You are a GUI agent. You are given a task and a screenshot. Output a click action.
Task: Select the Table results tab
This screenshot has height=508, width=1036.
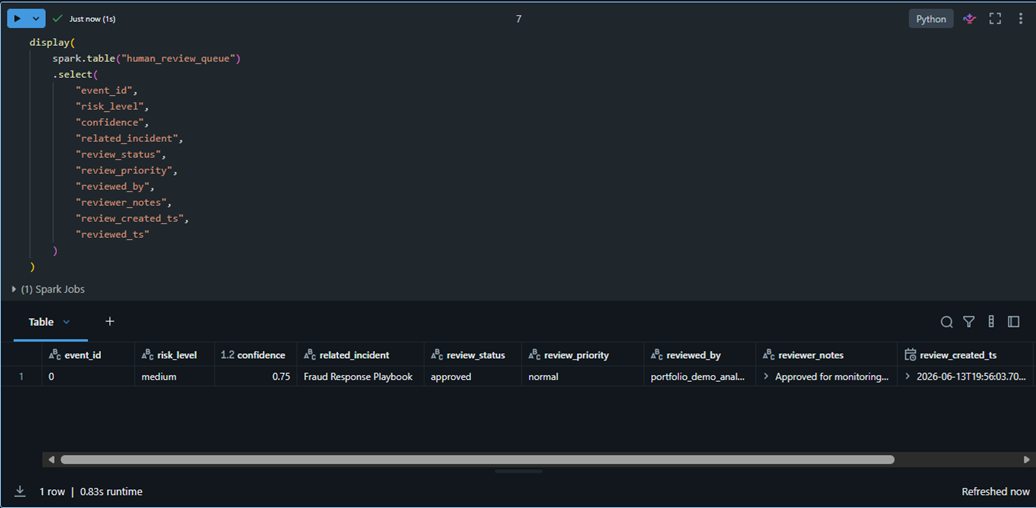(x=41, y=322)
